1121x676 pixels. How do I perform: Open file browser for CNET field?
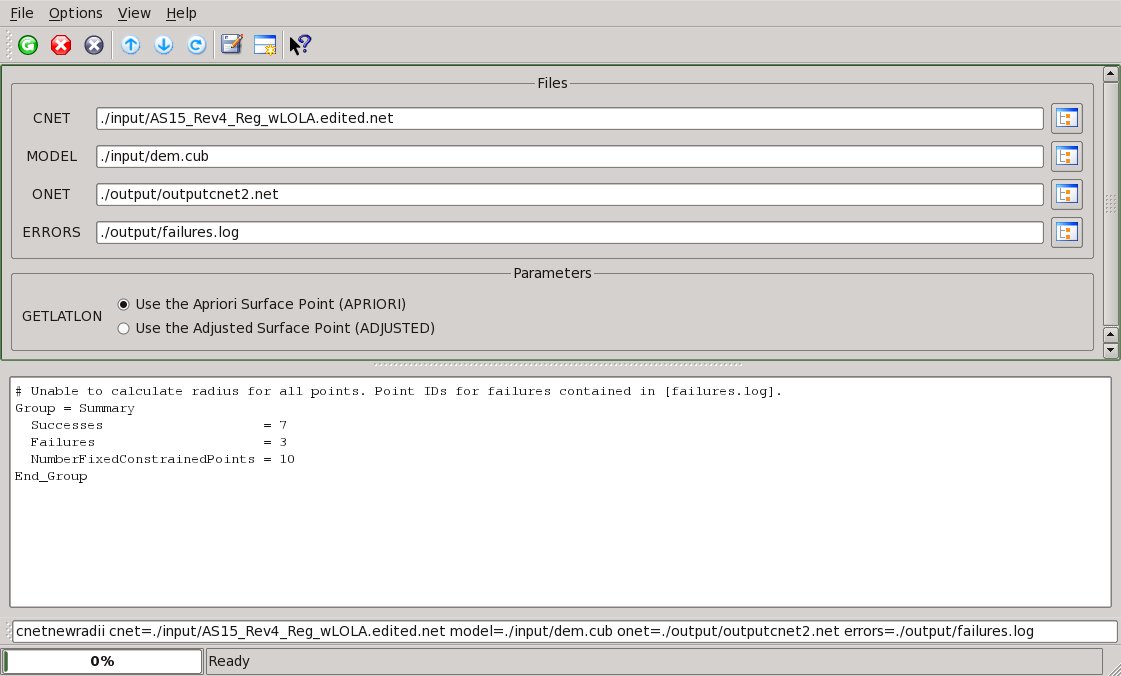pyautogui.click(x=1067, y=119)
